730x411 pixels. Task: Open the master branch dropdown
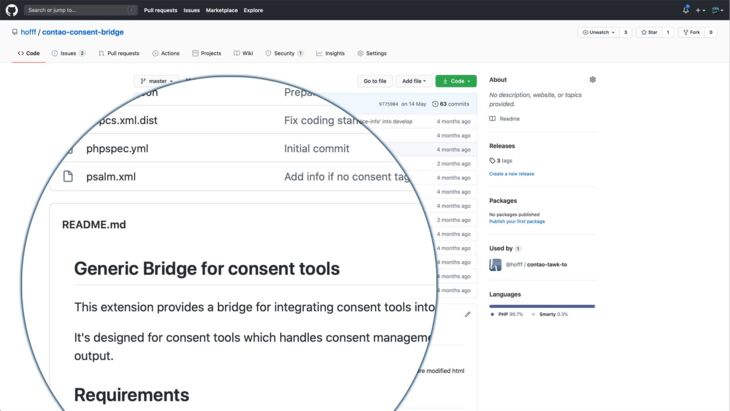point(156,81)
